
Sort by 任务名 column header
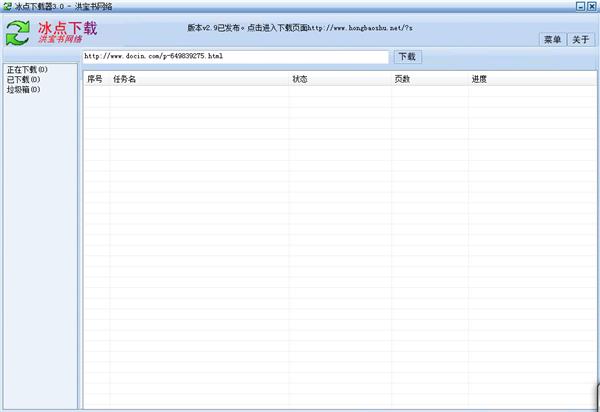point(199,79)
